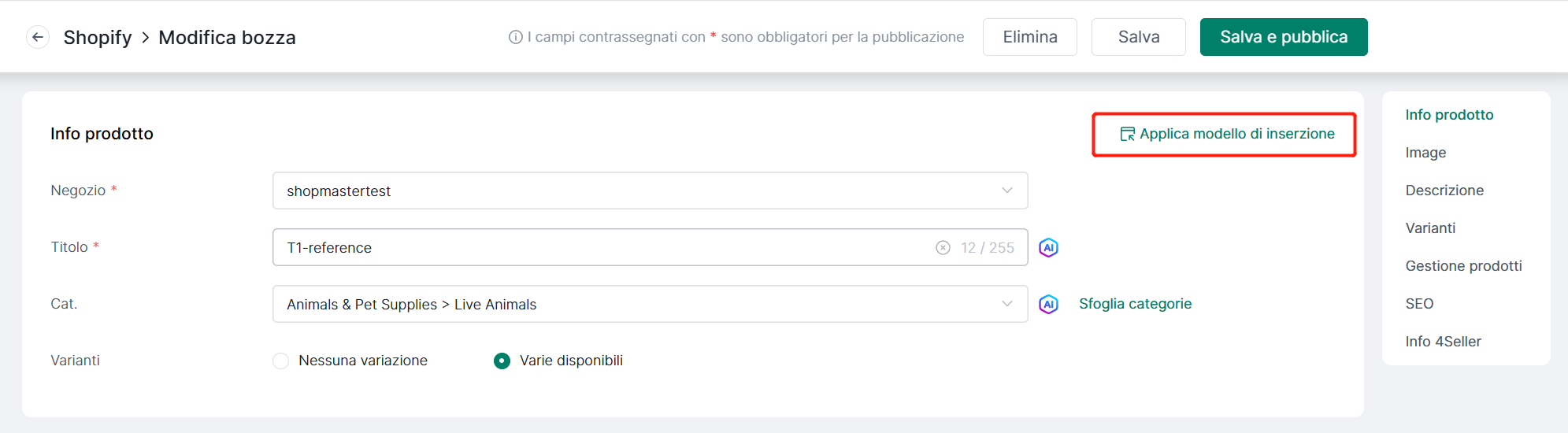Image resolution: width=1568 pixels, height=433 pixels.
Task: Open the Sfoglia categorie link
Action: [x=1135, y=304]
